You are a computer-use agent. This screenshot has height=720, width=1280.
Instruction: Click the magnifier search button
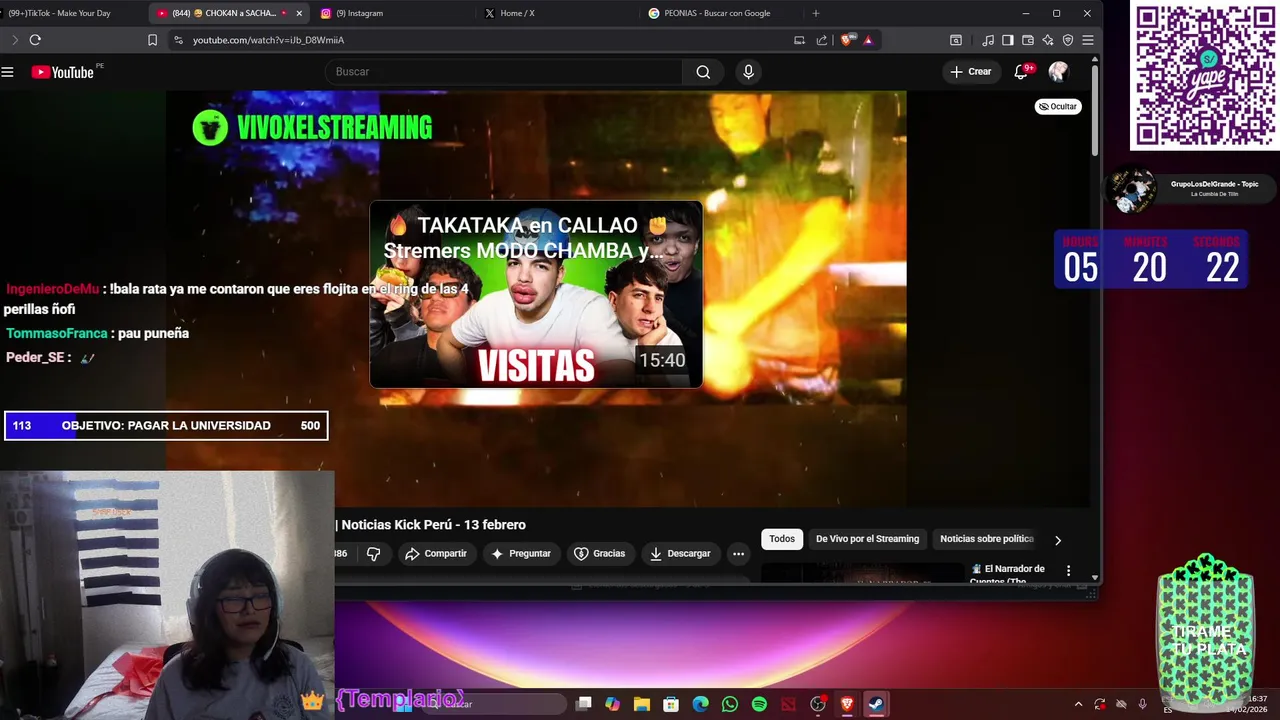click(x=703, y=72)
